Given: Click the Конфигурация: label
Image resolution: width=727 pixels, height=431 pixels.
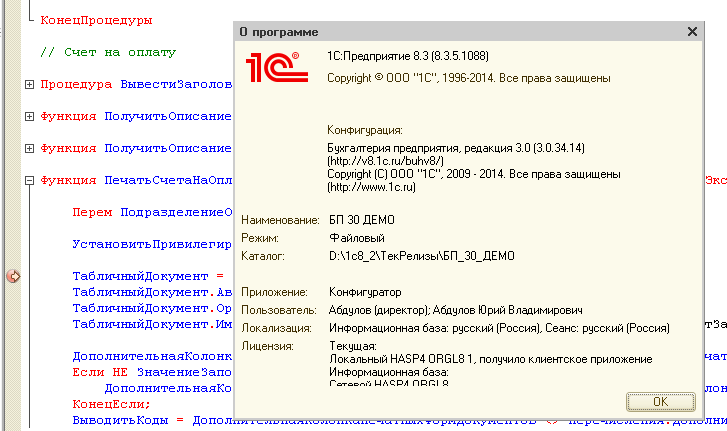Looking at the screenshot, I should click(x=364, y=130).
